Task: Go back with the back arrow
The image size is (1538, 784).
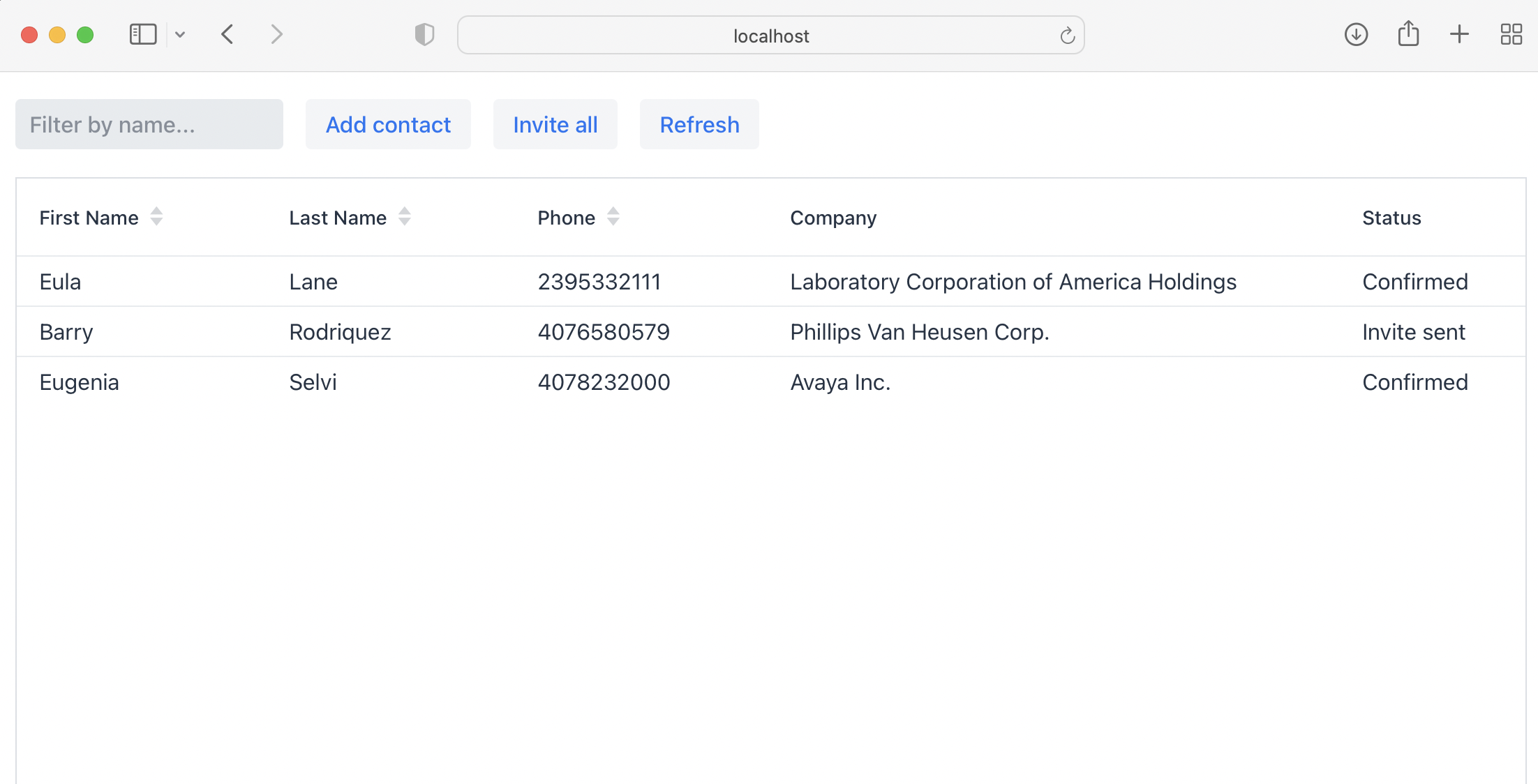Action: [227, 34]
